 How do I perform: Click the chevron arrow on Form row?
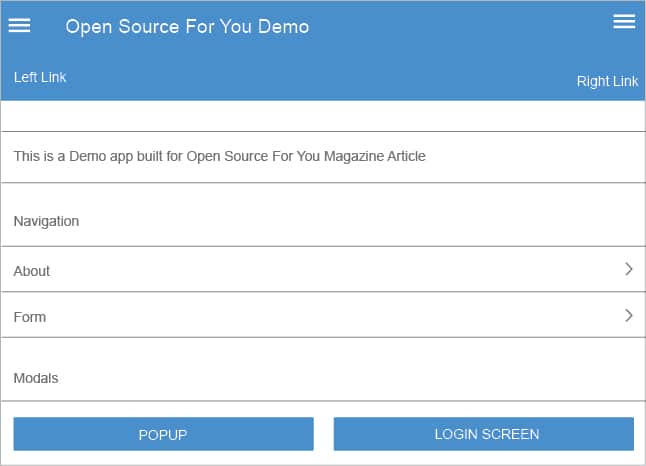628,315
